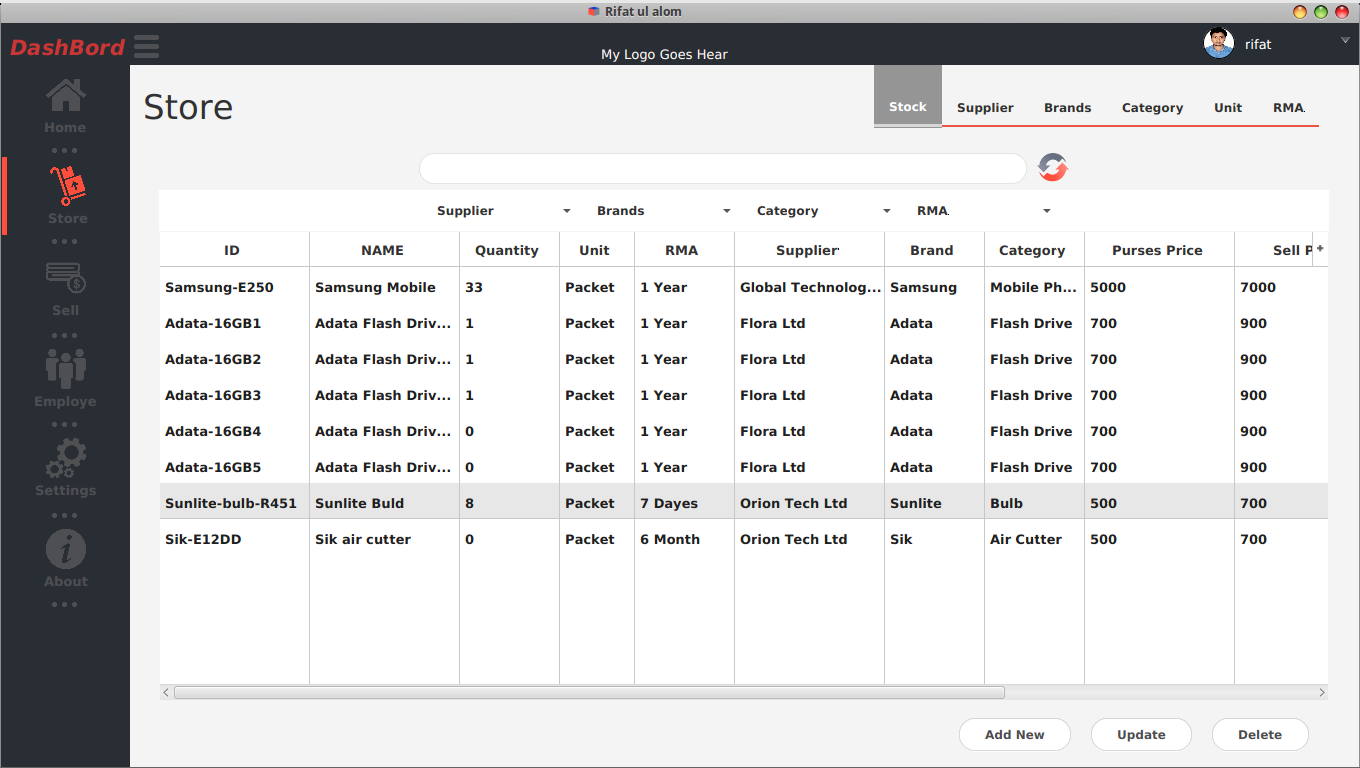Open the Home section icon
1360x768 pixels.
click(x=66, y=95)
